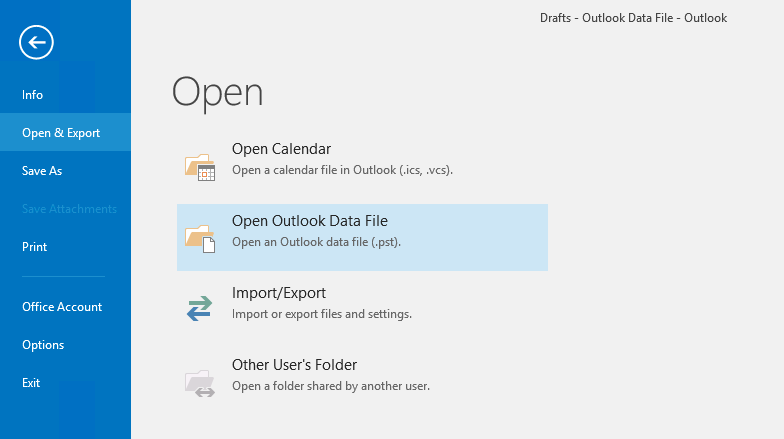Image resolution: width=784 pixels, height=439 pixels.
Task: Go to the Save As menu item
Action: (x=42, y=171)
